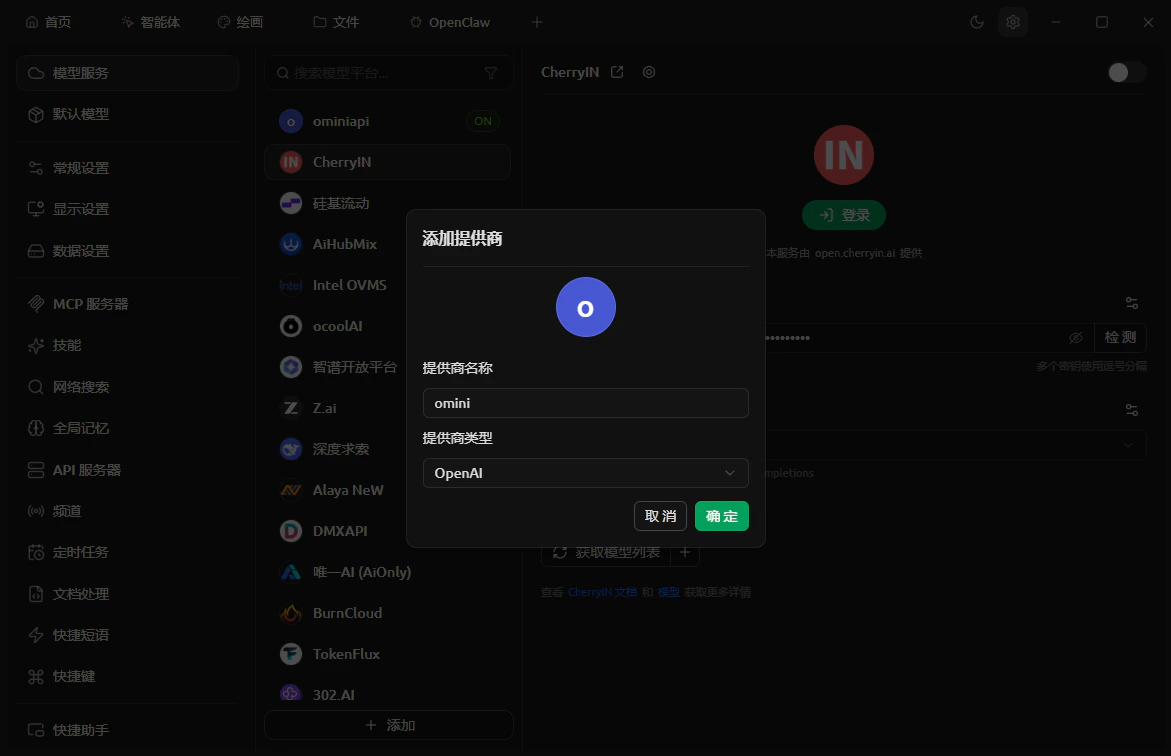Open the 首页 home tab

coord(49,22)
